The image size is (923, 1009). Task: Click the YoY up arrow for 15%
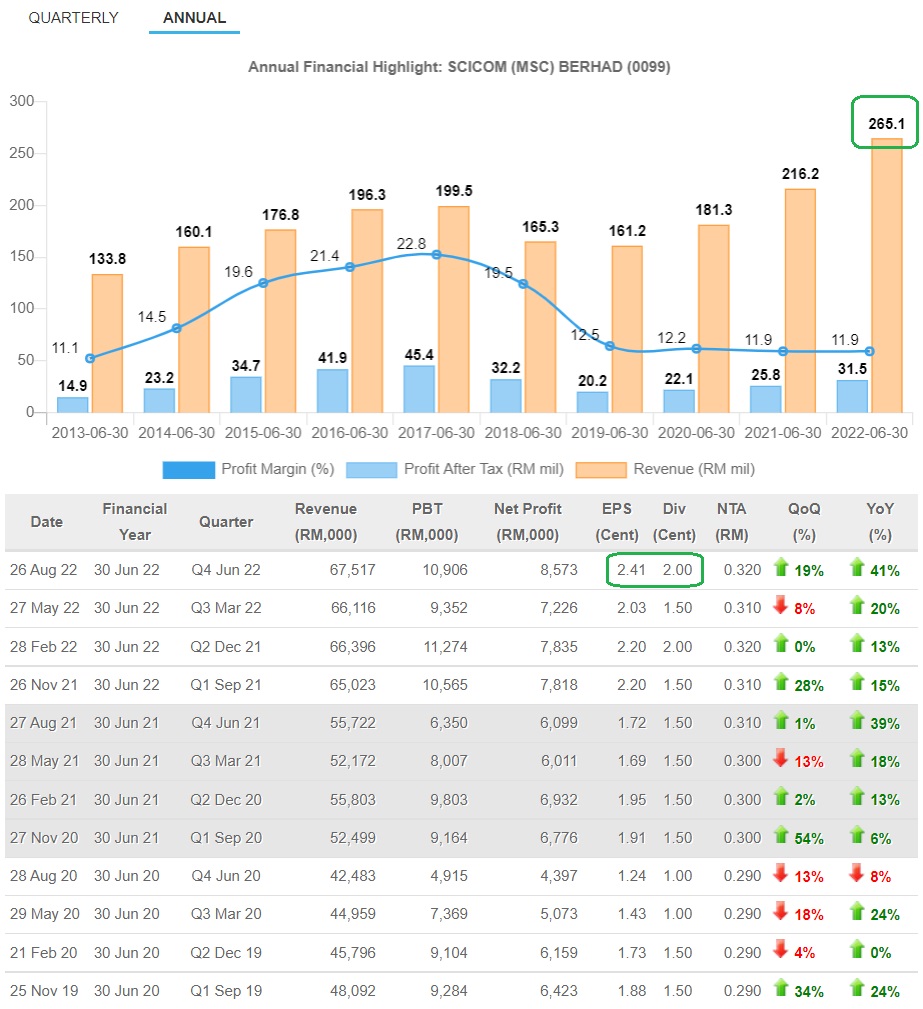click(857, 682)
